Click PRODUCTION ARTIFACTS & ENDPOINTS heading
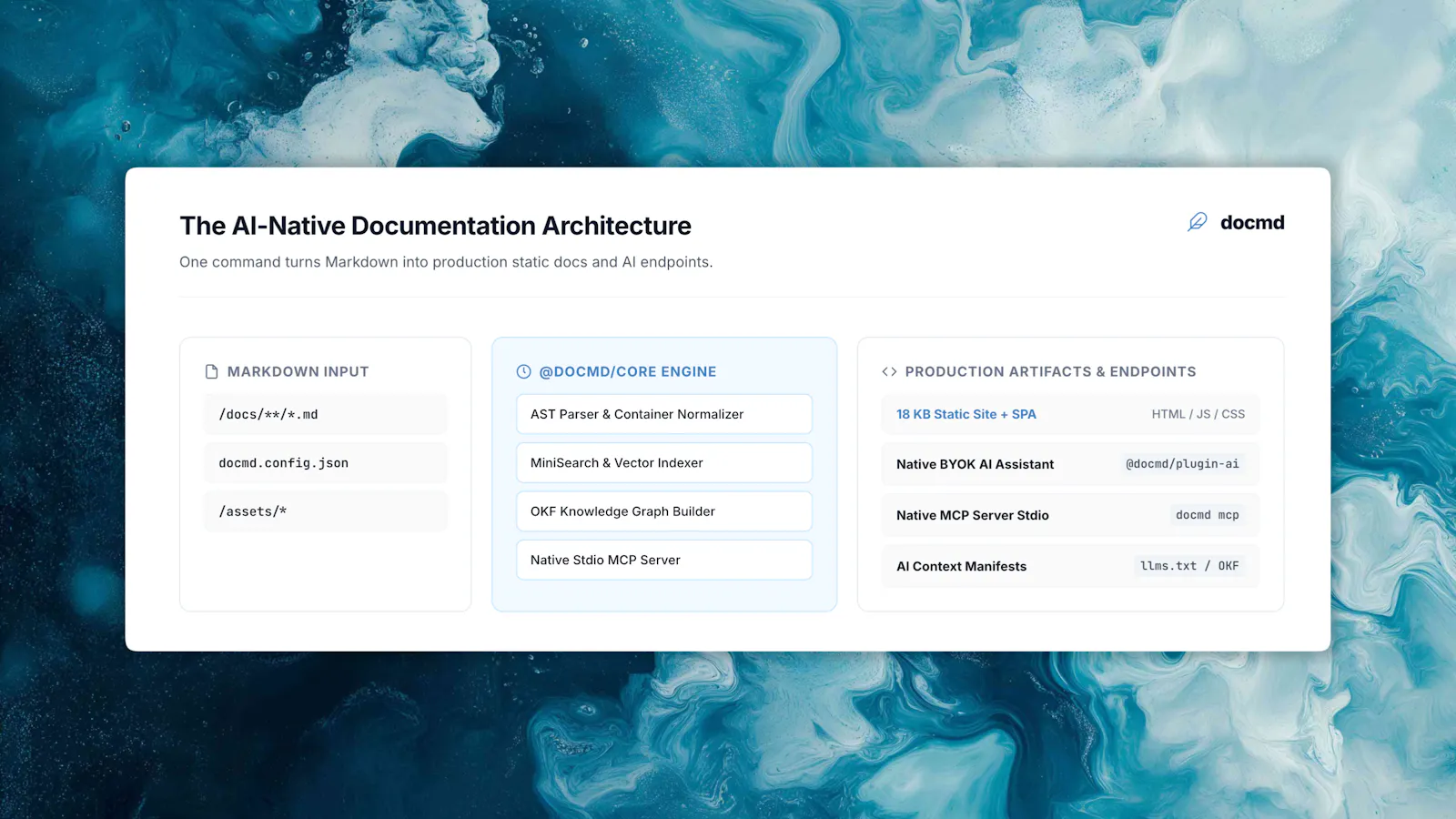This screenshot has height=819, width=1456. coord(1051,371)
